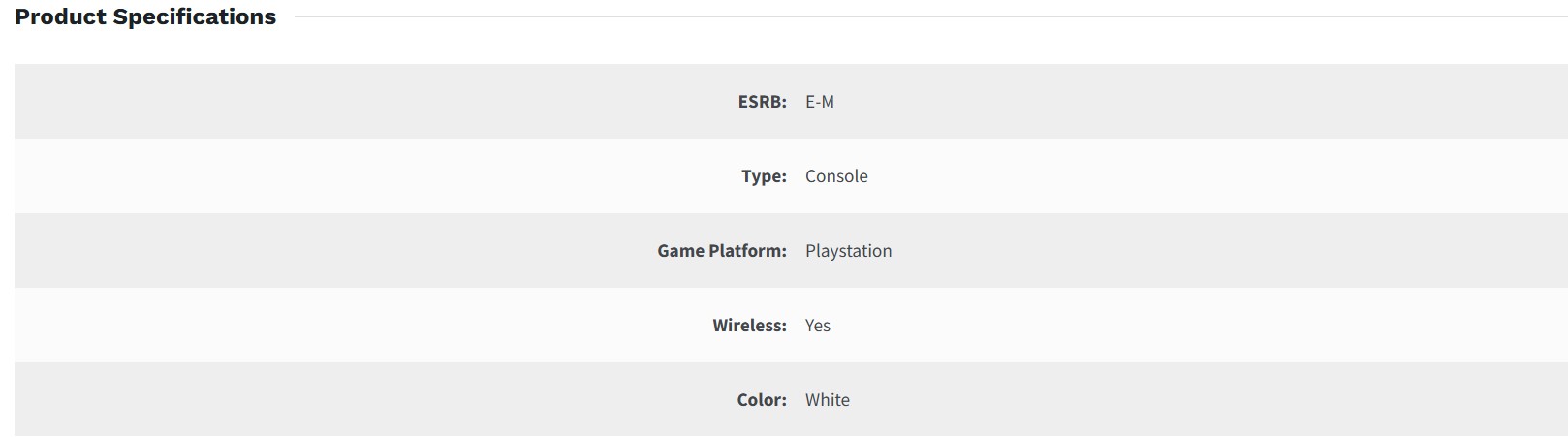Click the Type: label
This screenshot has width=1568, height=437.
[764, 176]
